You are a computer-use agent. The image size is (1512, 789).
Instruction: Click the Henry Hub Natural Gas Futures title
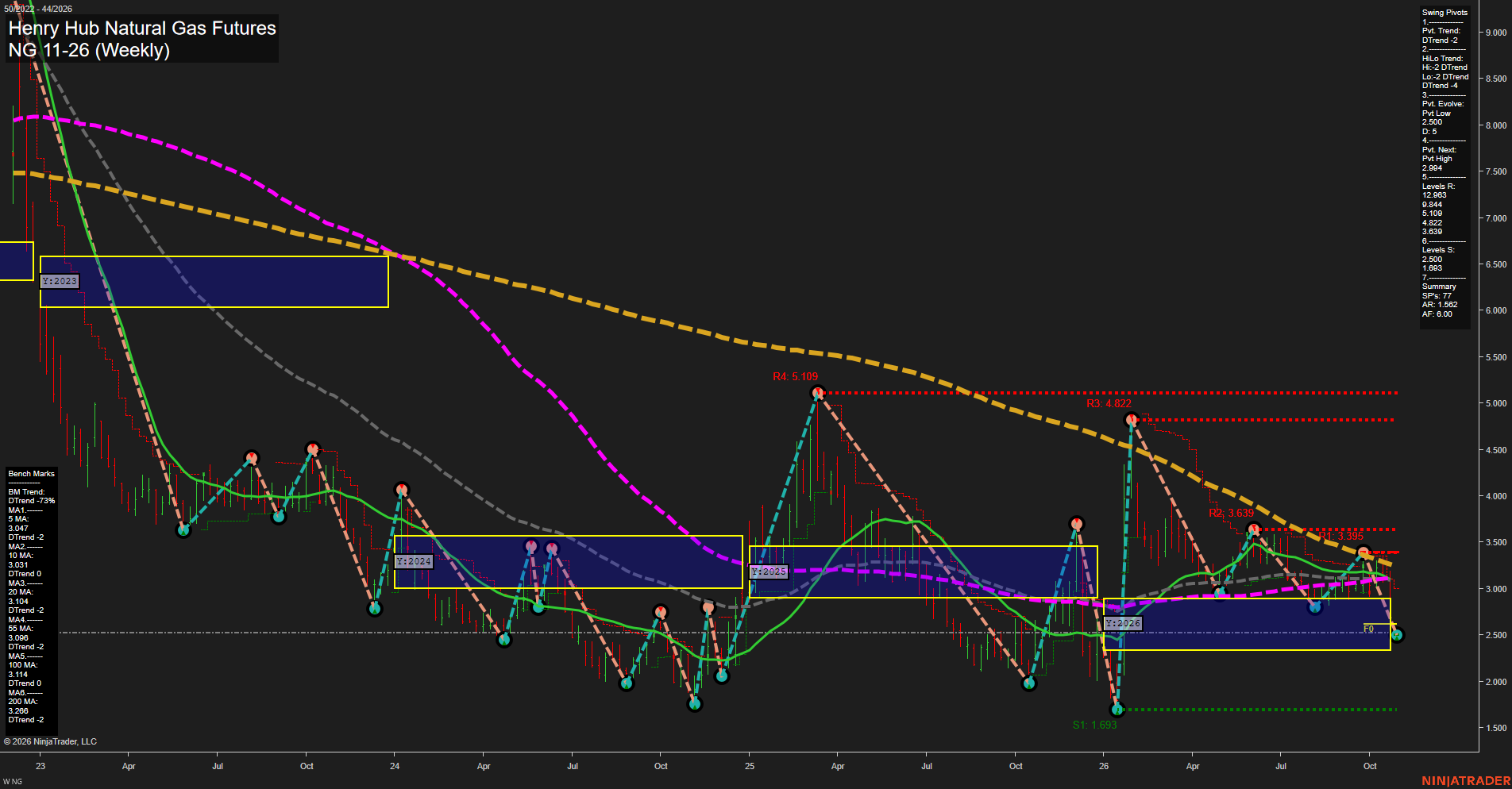(x=142, y=29)
